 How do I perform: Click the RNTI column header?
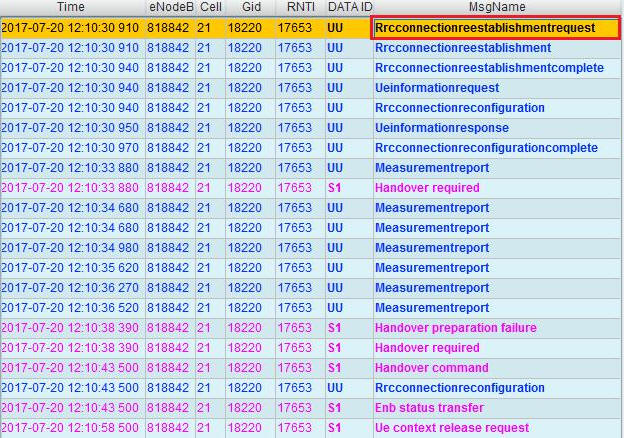(x=300, y=7)
